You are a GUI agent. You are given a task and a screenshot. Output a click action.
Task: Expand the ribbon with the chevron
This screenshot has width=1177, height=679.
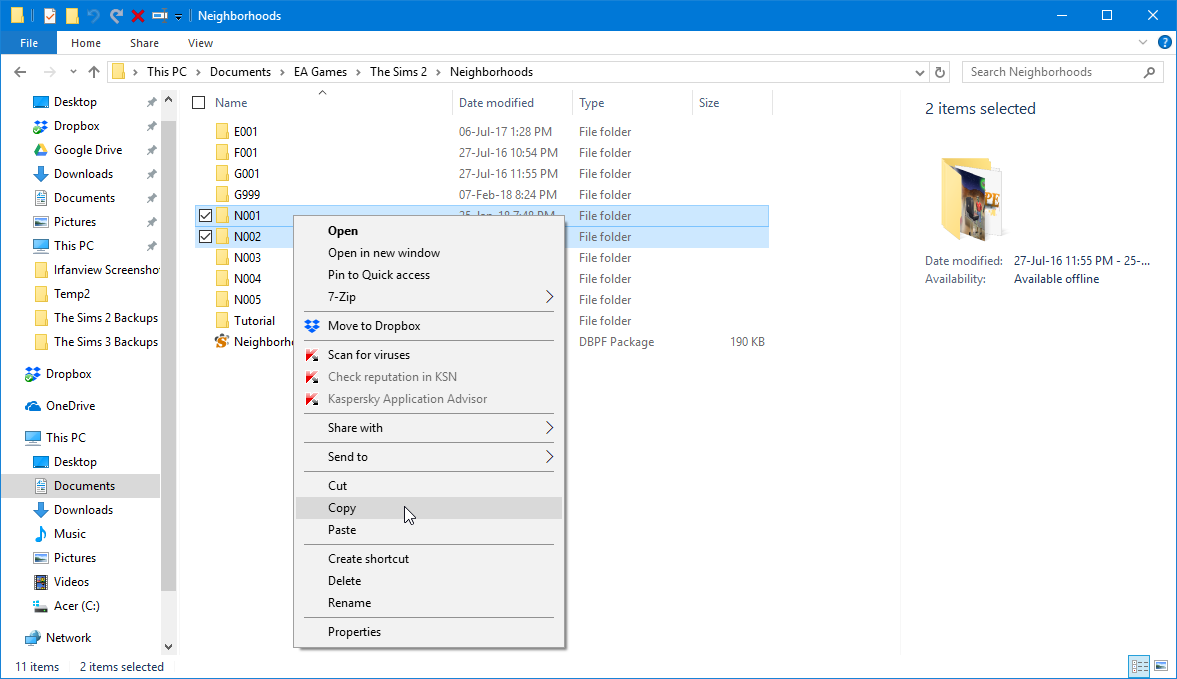pyautogui.click(x=1145, y=43)
